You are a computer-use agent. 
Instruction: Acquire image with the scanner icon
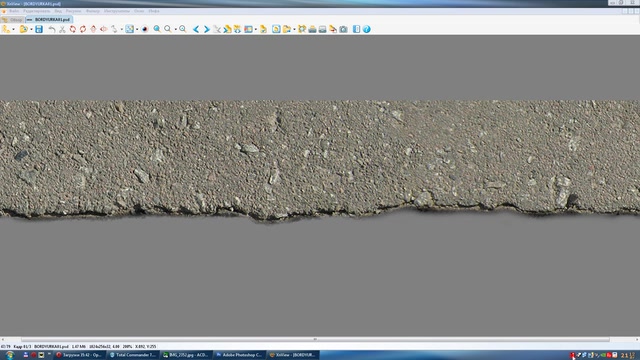tap(322, 29)
